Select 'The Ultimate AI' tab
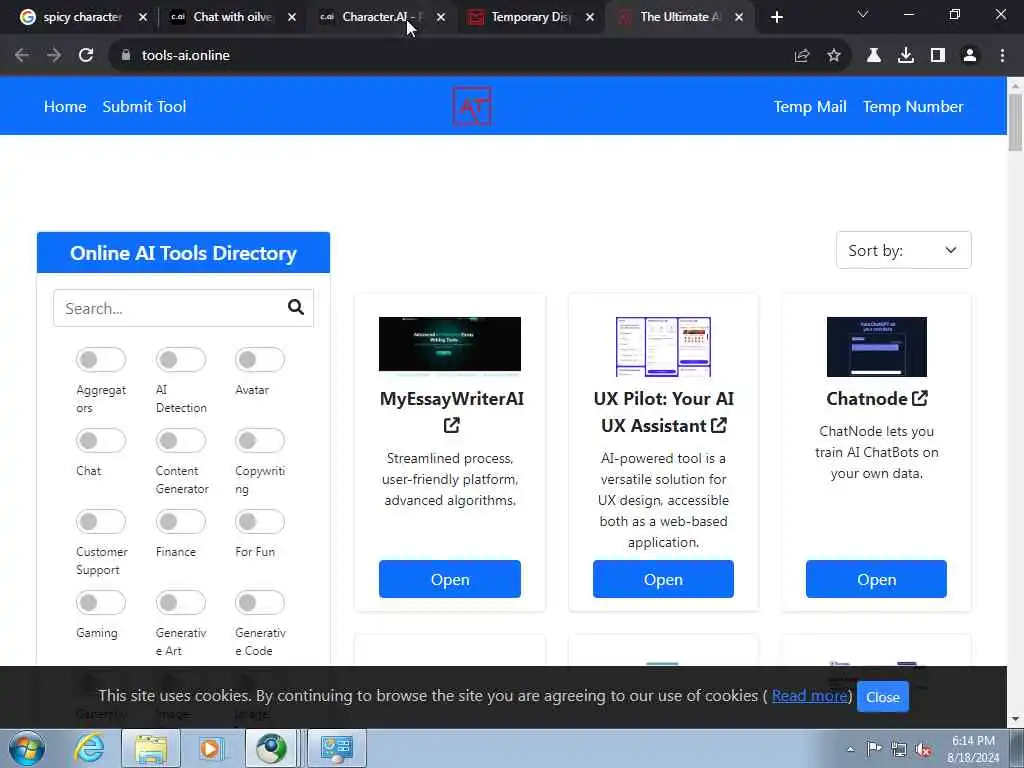This screenshot has height=768, width=1024. (679, 18)
